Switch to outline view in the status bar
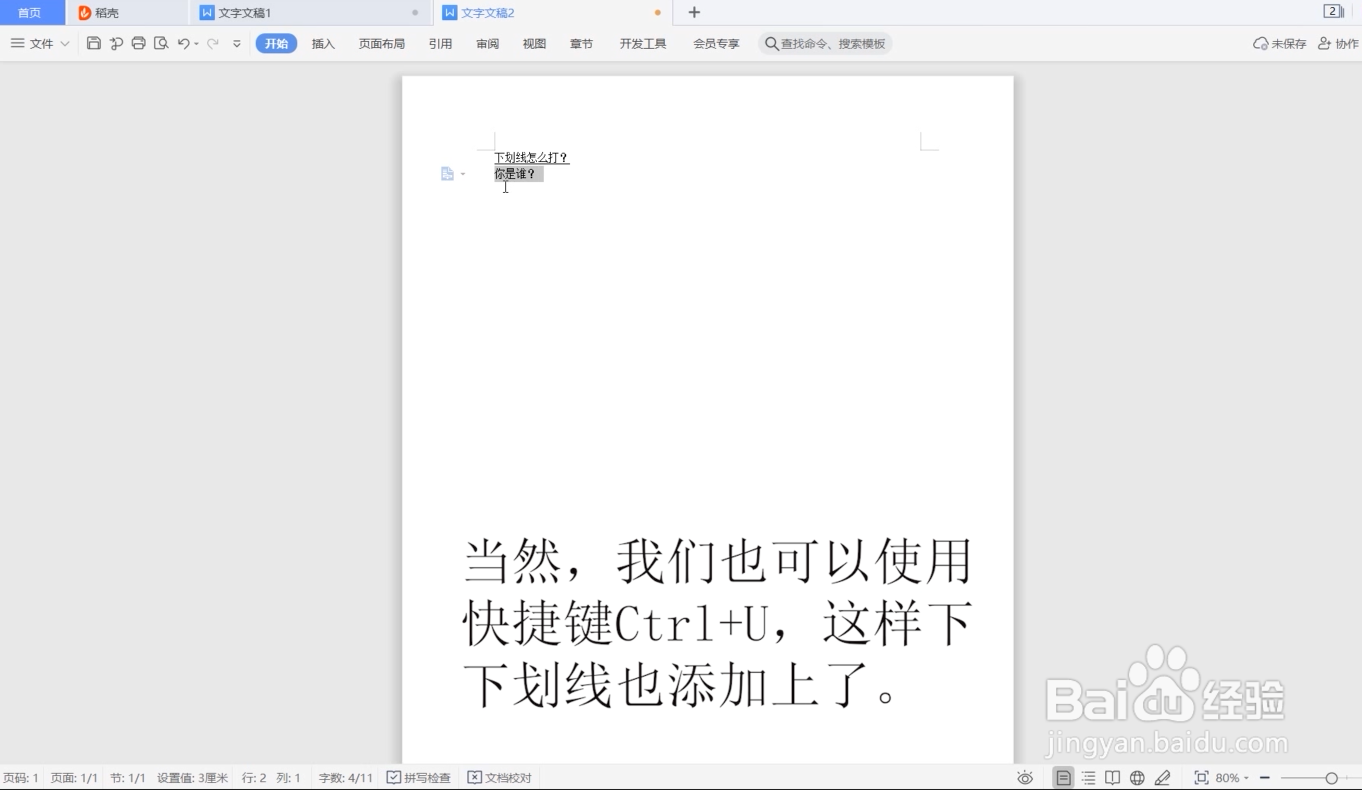1362x790 pixels. (x=1088, y=777)
